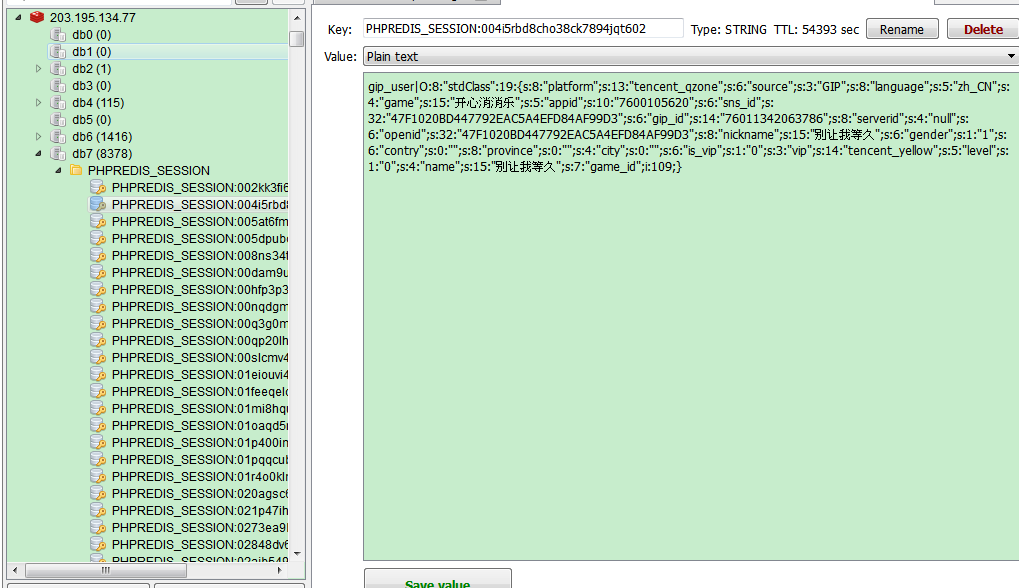Screen dimensions: 1019x588
Task: Click the db1 (0) database icon
Action: point(58,51)
